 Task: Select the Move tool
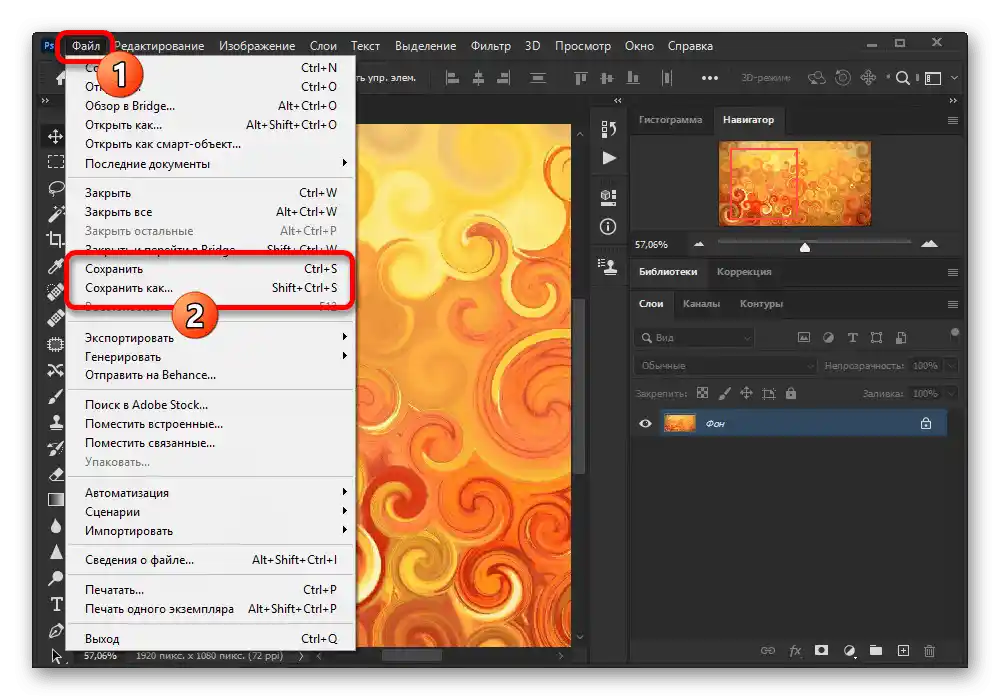tap(55, 136)
